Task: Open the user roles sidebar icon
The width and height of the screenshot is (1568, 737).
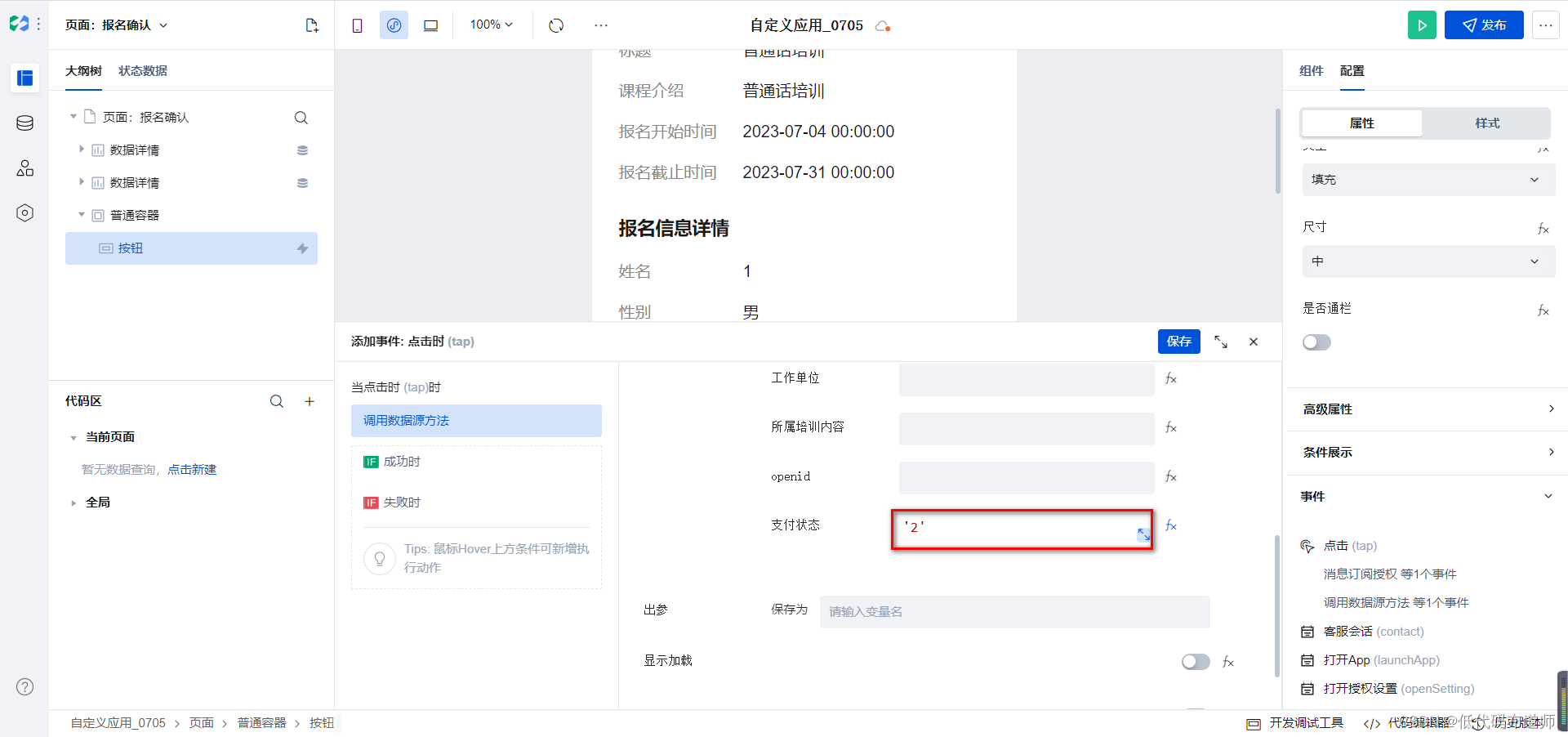Action: pyautogui.click(x=24, y=168)
